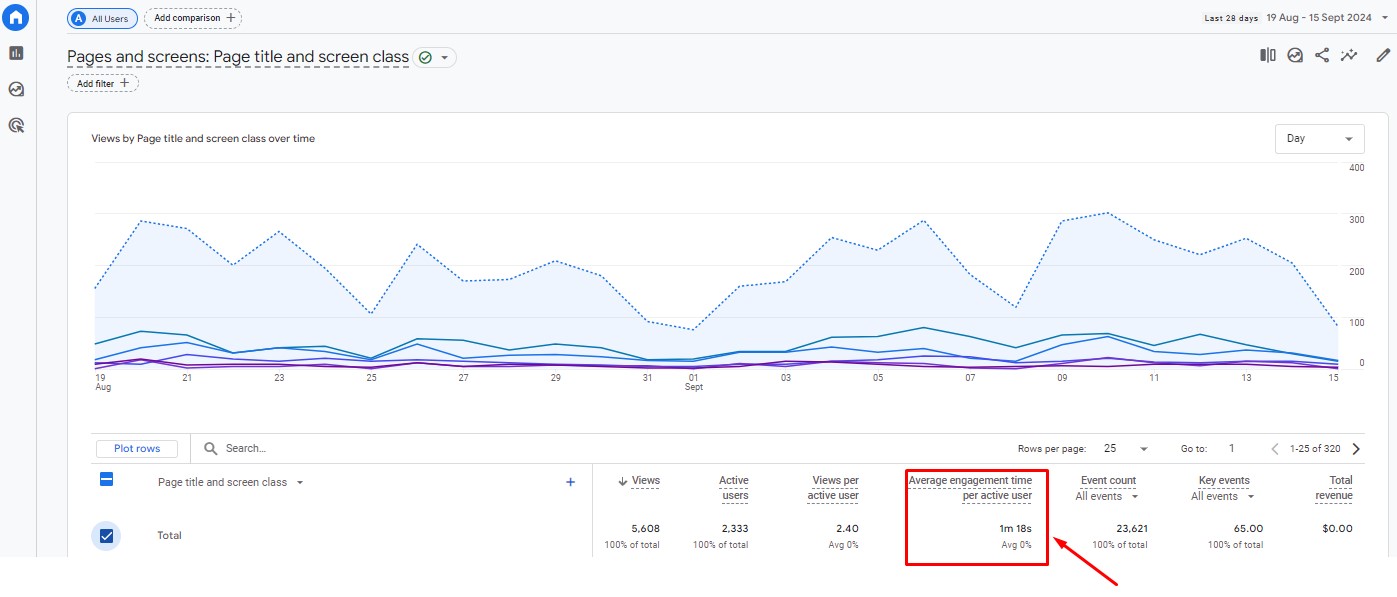Click the Plot rows button
This screenshot has width=1397, height=597.
coord(137,449)
